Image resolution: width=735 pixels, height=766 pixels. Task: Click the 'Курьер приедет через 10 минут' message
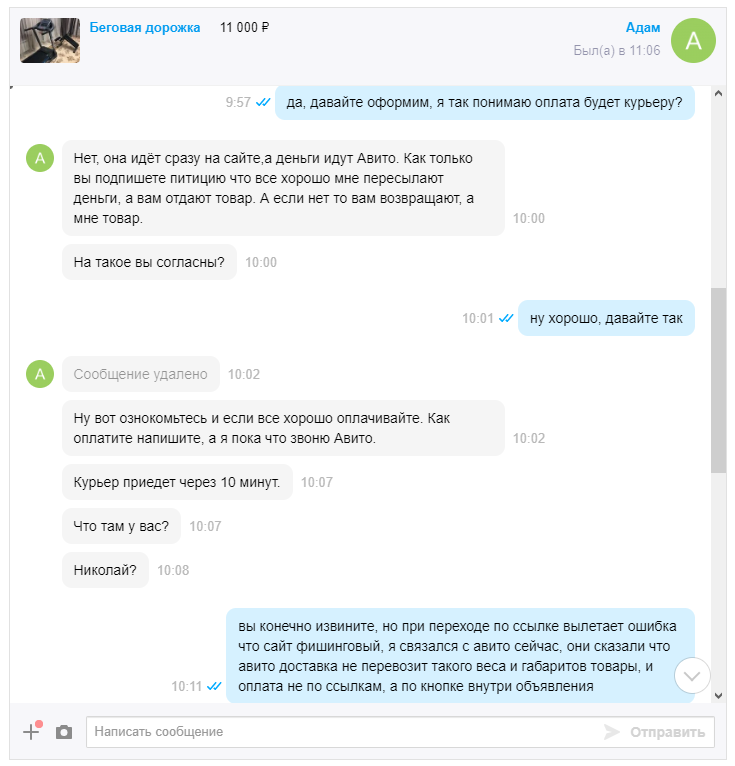click(x=177, y=482)
